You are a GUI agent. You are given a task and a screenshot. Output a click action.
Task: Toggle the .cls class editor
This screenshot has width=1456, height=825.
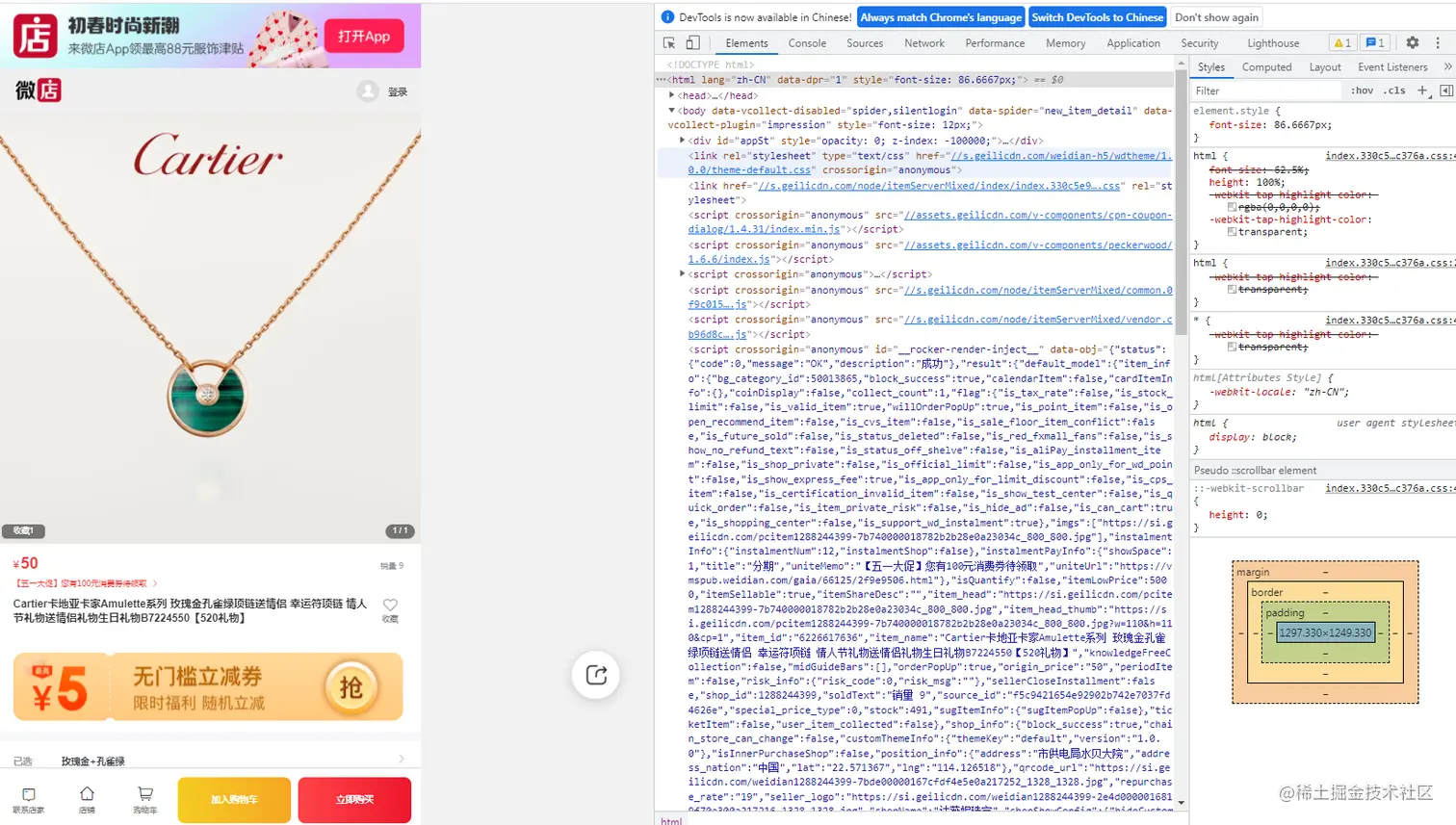1394,90
